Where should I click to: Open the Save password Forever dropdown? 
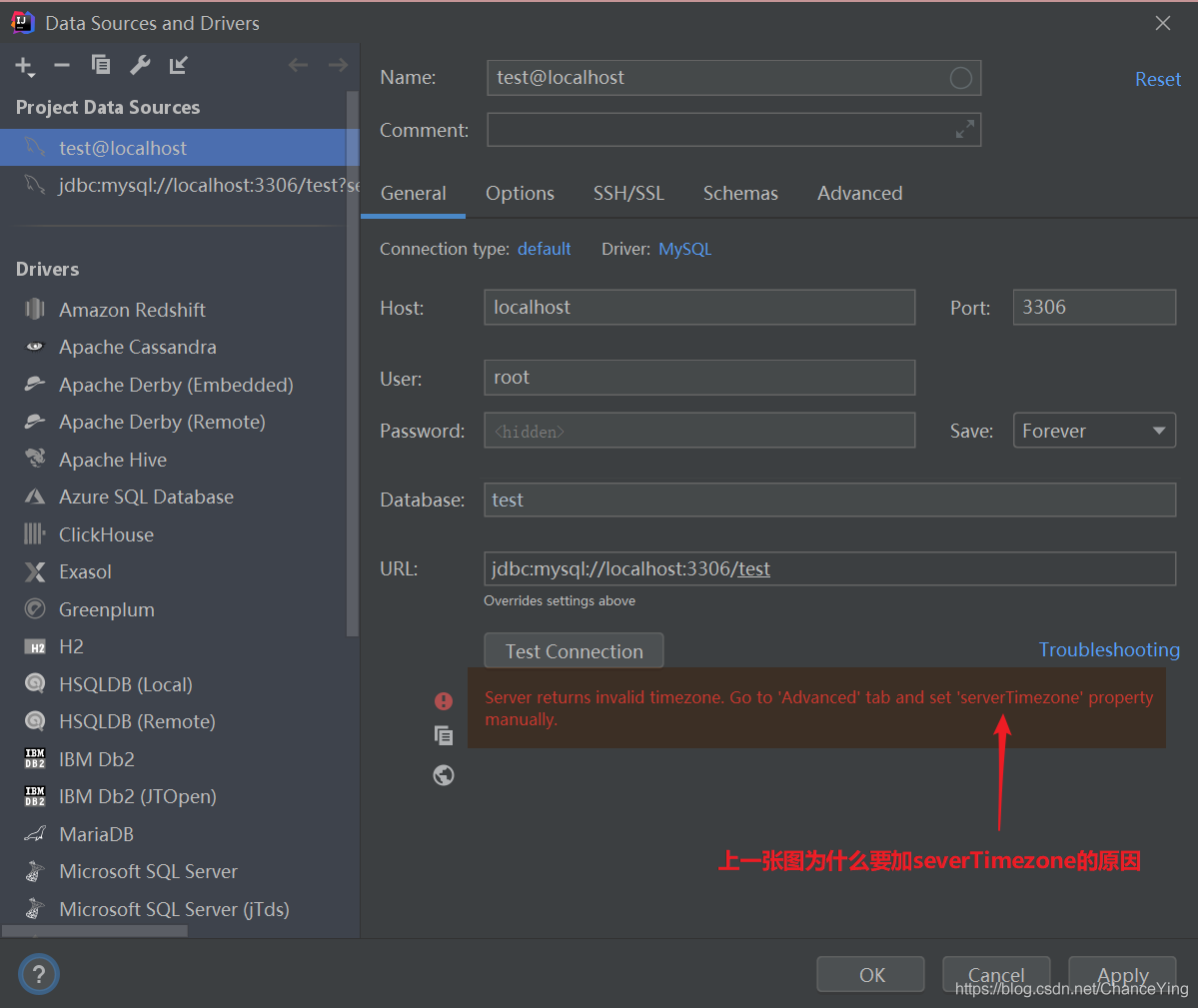(1094, 431)
